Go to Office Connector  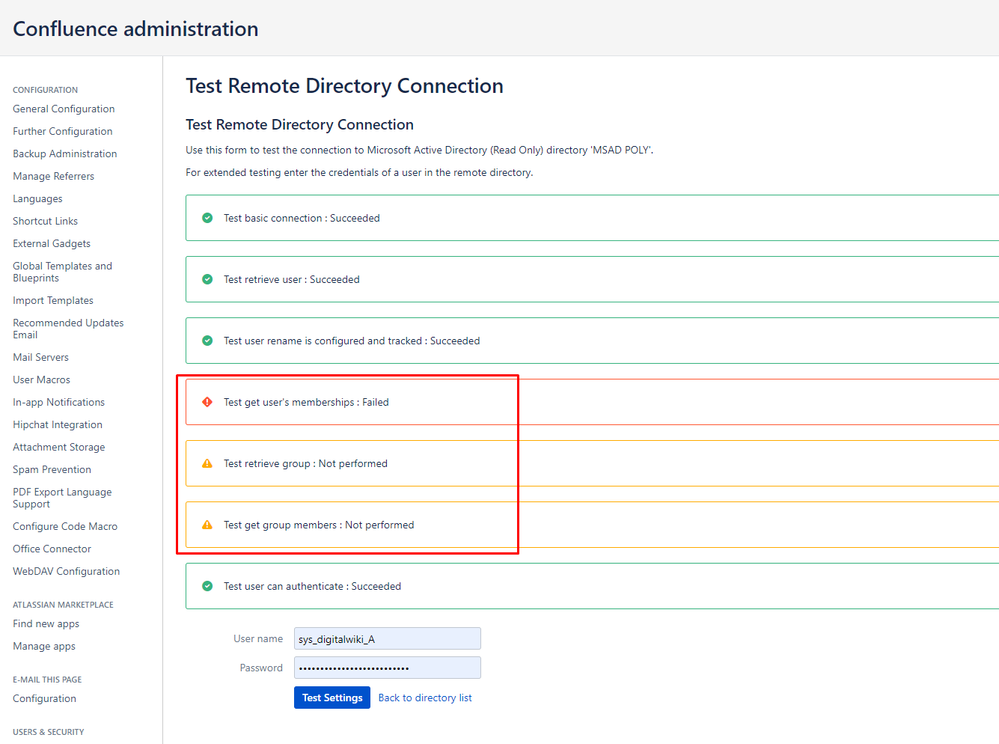point(52,548)
